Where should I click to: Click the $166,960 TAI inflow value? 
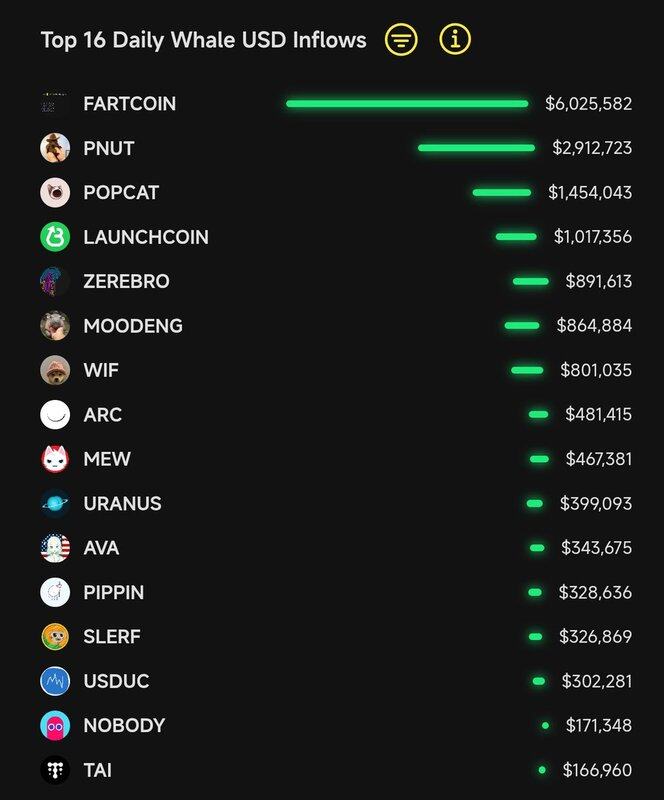click(597, 770)
